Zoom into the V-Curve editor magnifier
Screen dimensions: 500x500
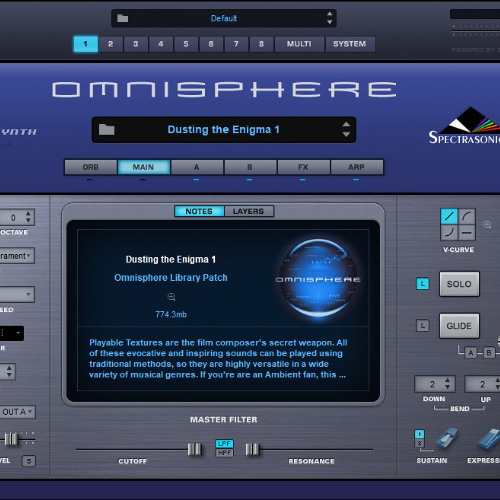pos(487,224)
